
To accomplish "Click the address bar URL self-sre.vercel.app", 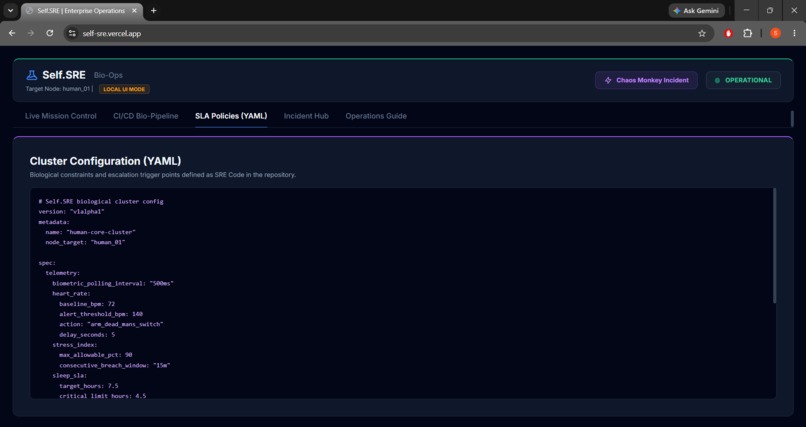I will [112, 33].
